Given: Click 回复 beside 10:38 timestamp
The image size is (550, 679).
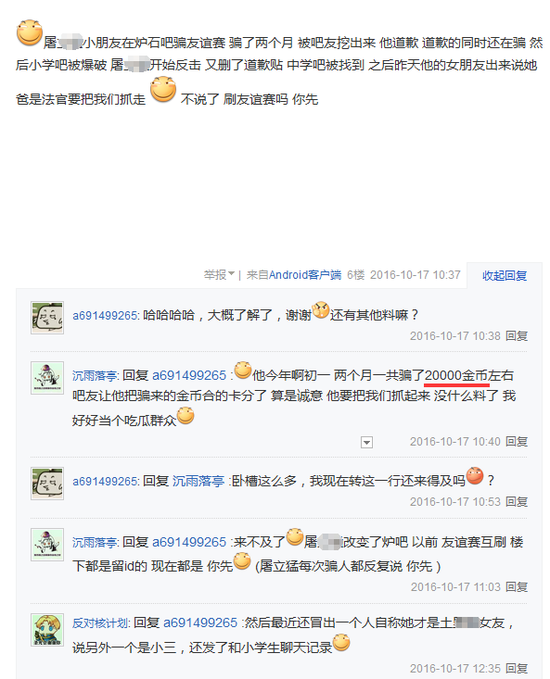Looking at the screenshot, I should (517, 336).
